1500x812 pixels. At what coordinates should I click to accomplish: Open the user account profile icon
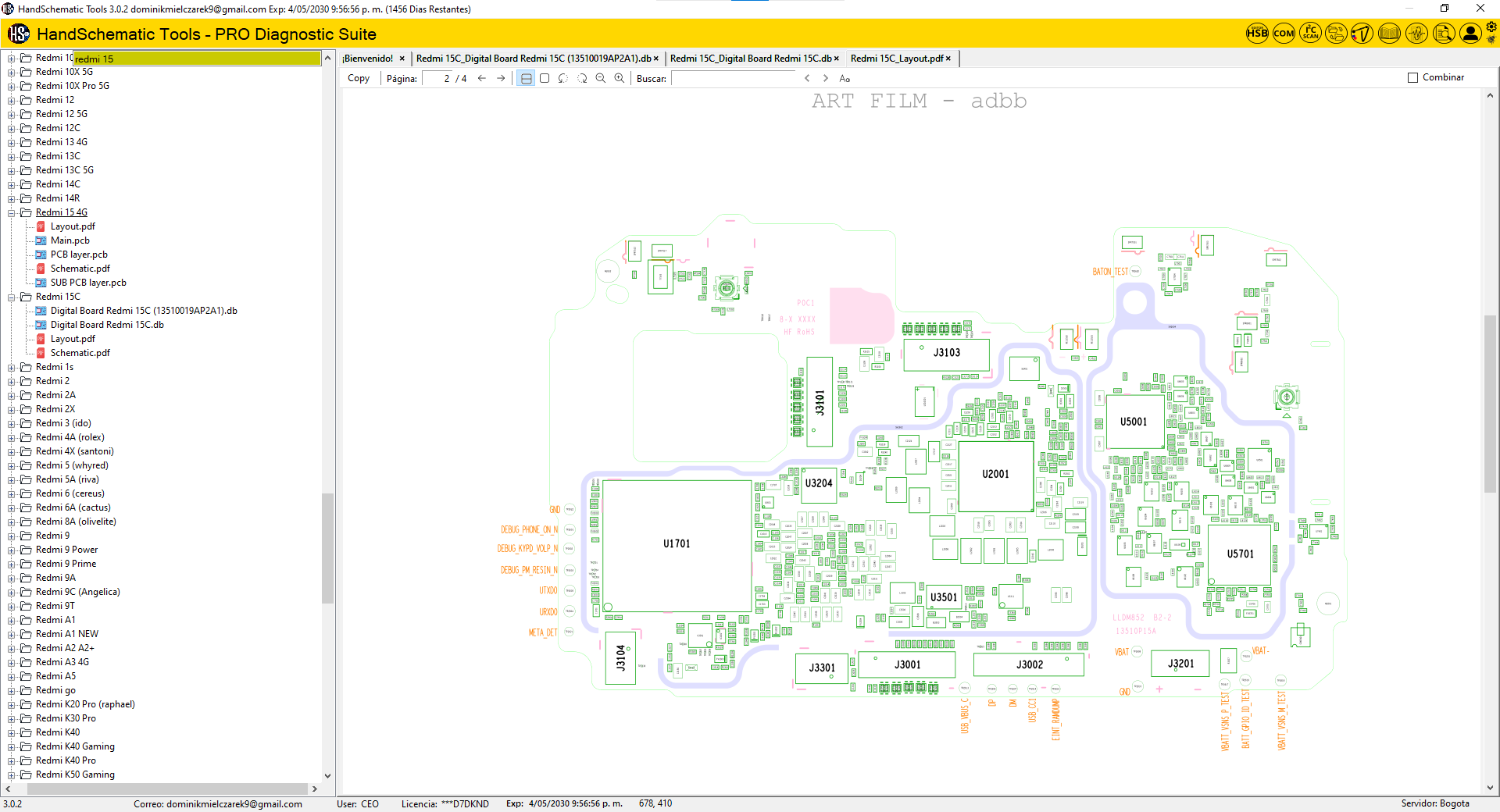pos(1470,34)
